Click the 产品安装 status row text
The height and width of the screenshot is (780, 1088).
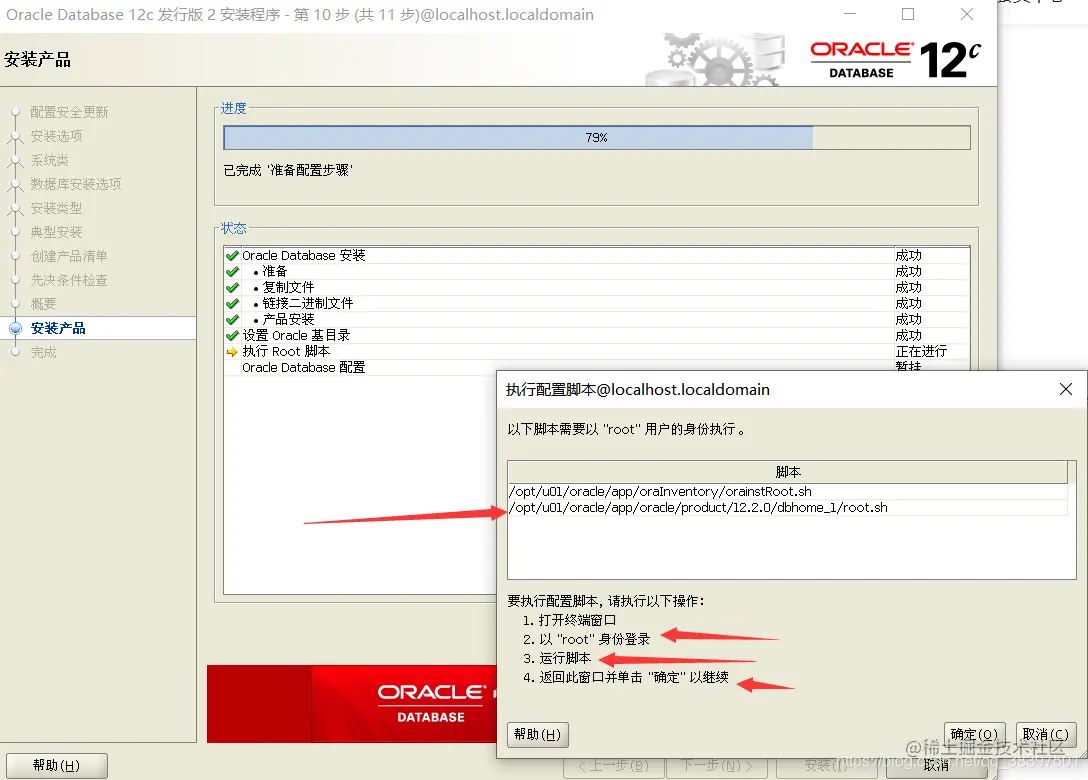point(288,319)
